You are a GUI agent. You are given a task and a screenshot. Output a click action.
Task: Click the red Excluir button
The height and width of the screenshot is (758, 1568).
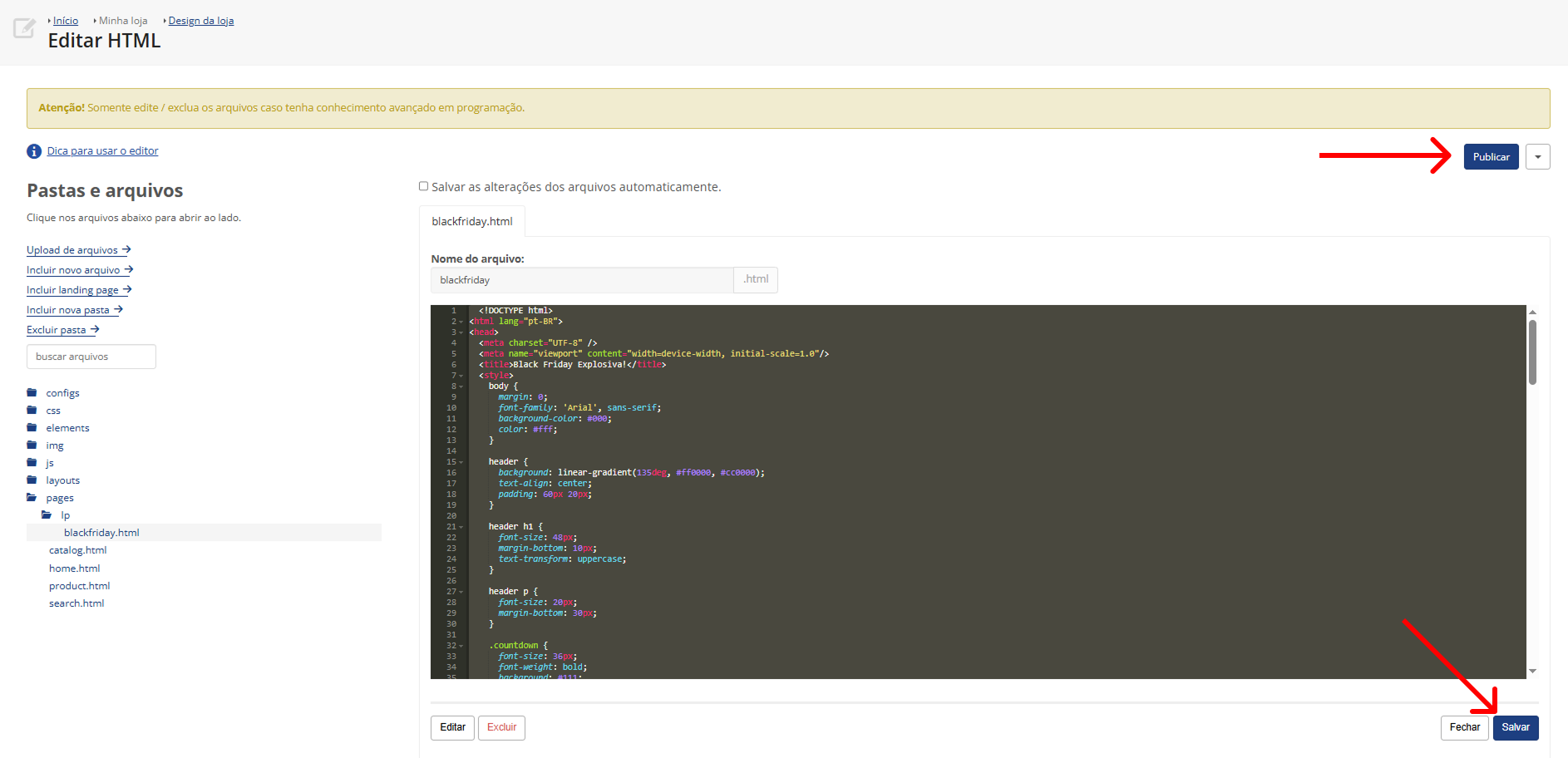501,727
